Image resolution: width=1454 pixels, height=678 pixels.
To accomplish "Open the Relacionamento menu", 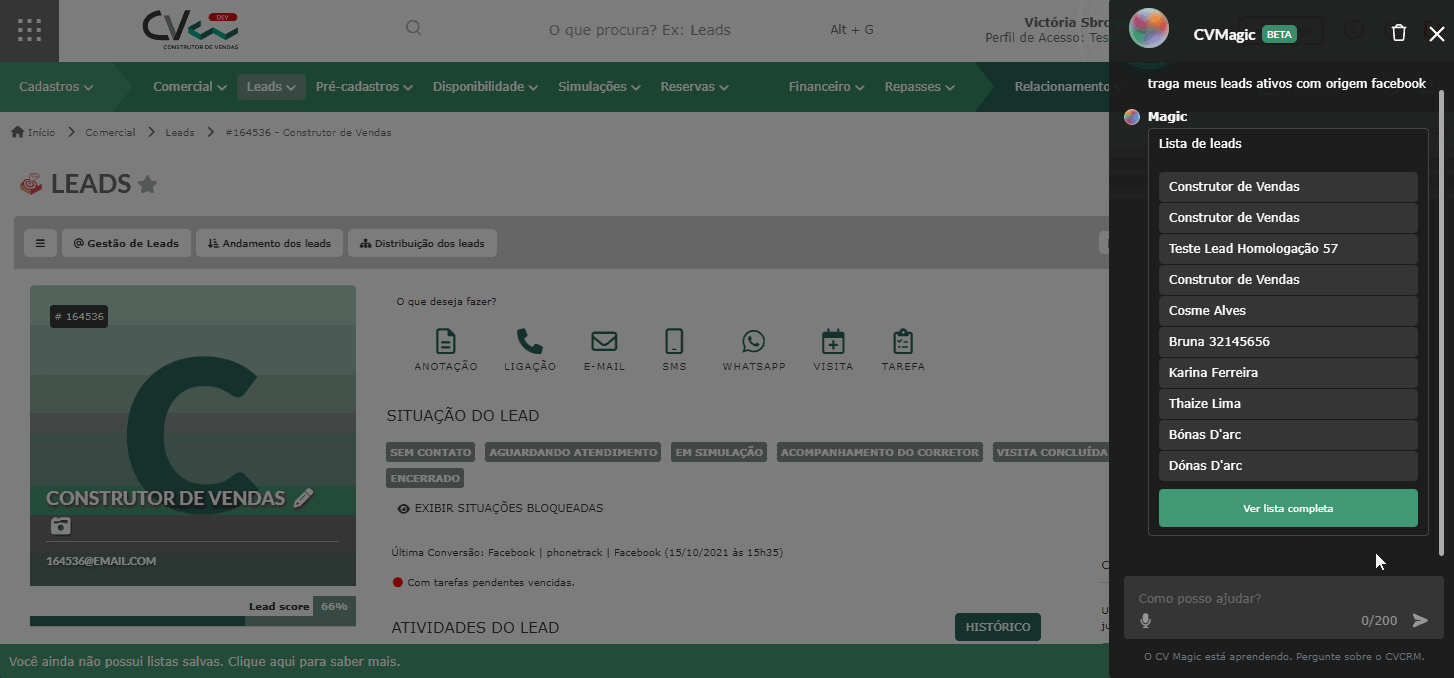I will [1062, 87].
